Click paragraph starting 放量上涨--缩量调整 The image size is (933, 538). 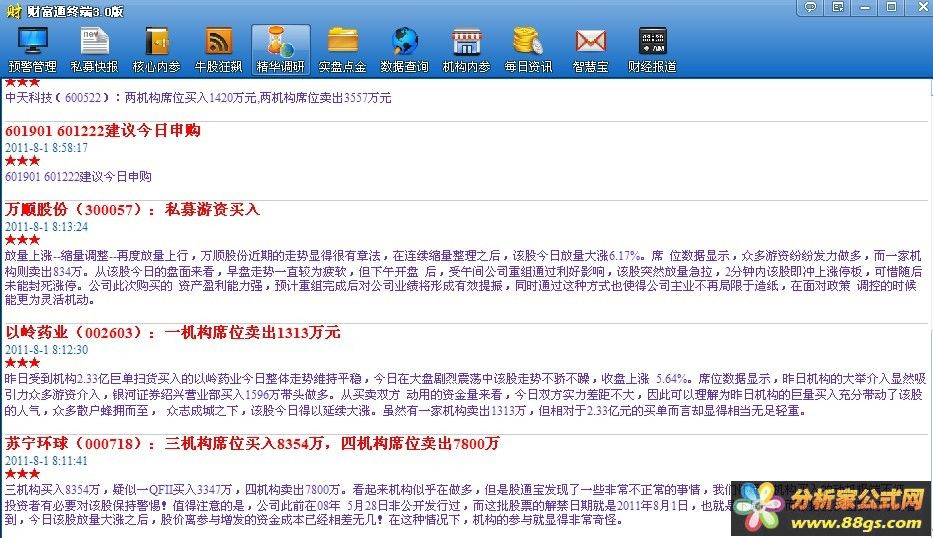[464, 278]
